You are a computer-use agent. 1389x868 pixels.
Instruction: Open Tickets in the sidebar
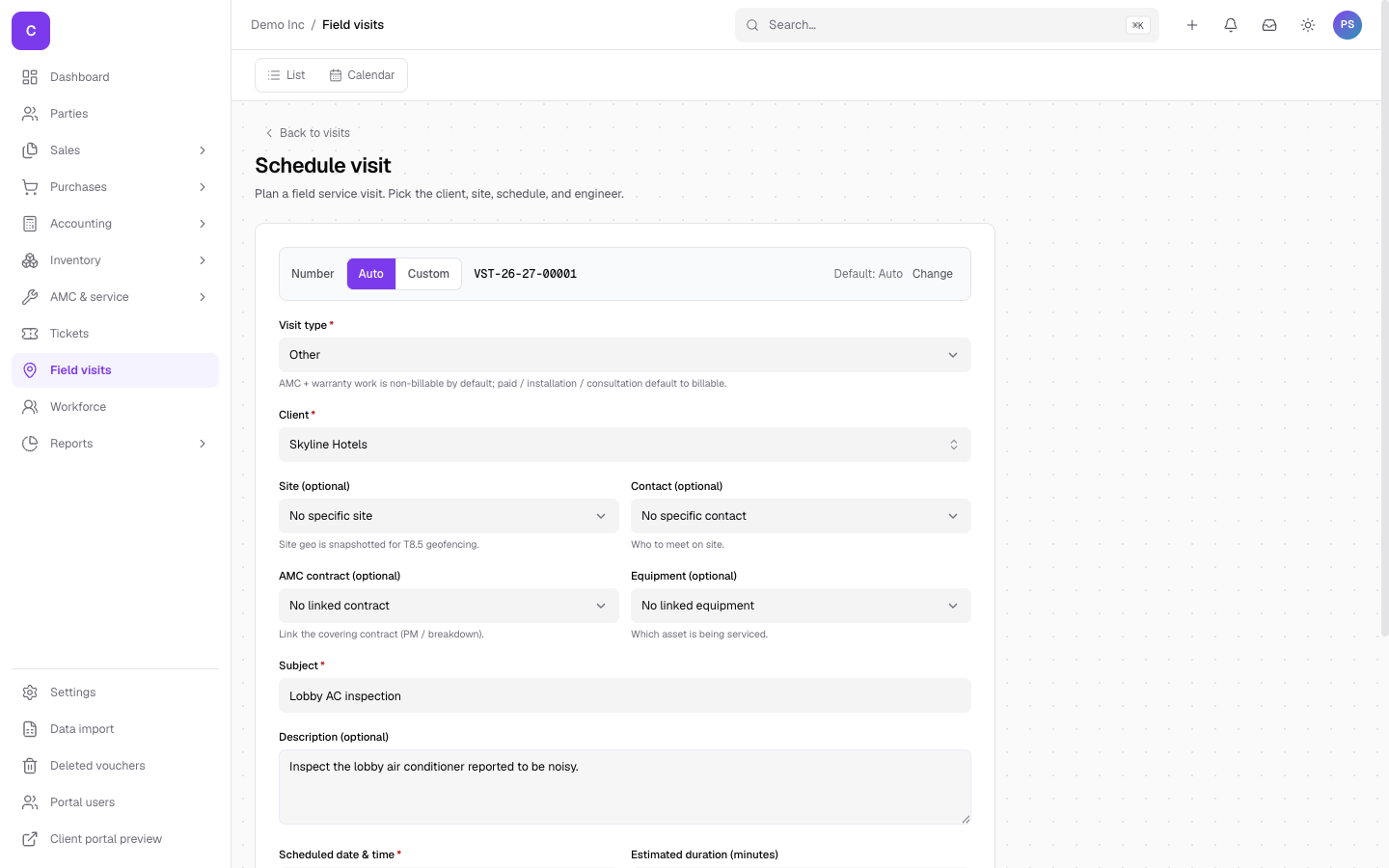click(115, 334)
